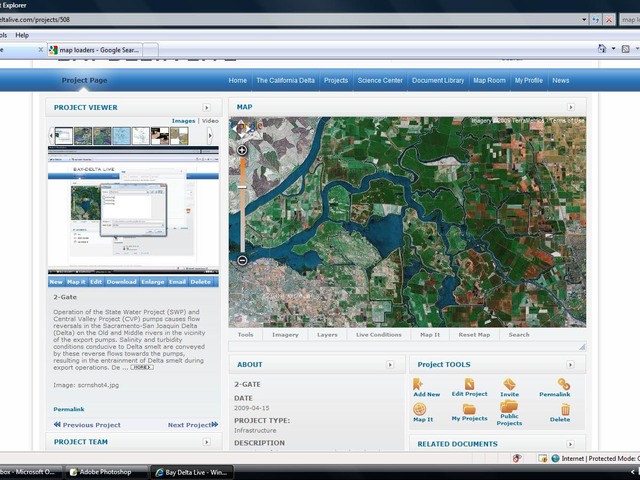Go to the Projects navigation item
The height and width of the screenshot is (480, 640).
click(x=336, y=80)
